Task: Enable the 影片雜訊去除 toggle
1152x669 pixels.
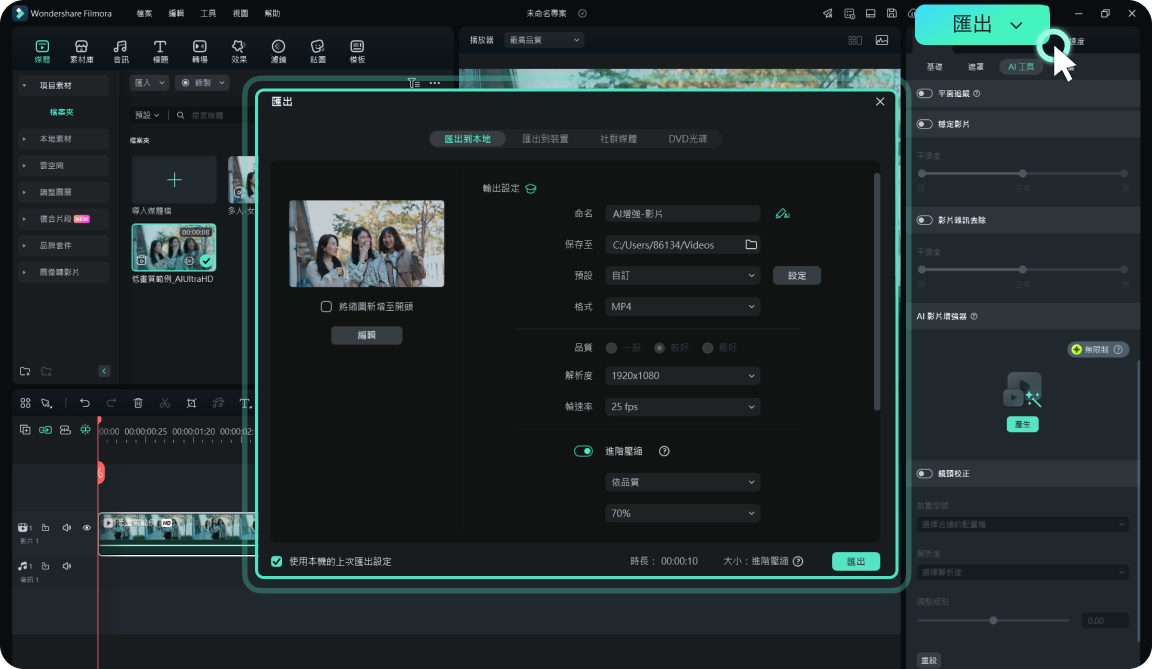Action: click(x=924, y=220)
